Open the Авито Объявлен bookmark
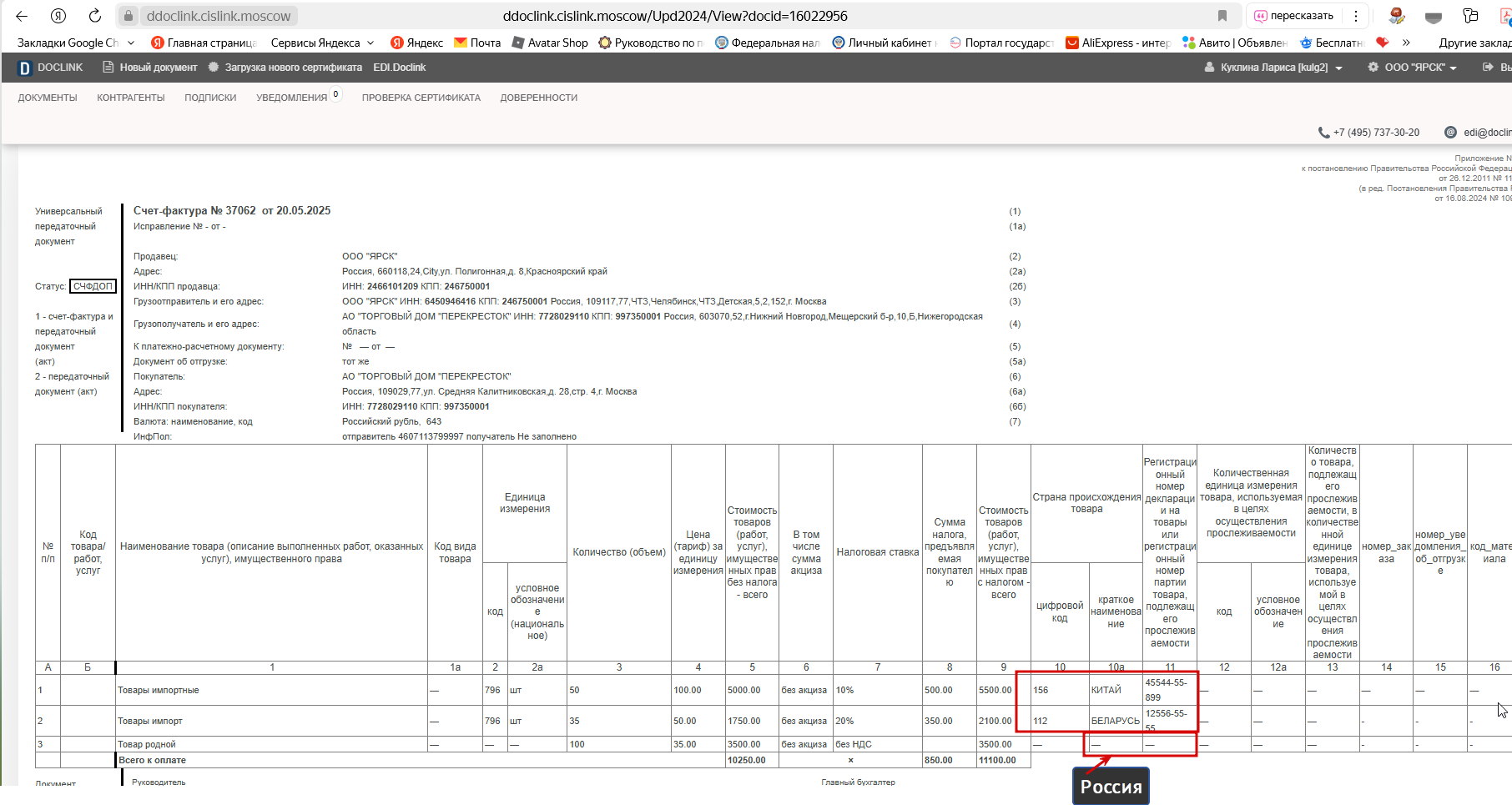The width and height of the screenshot is (1512, 805). (1235, 43)
